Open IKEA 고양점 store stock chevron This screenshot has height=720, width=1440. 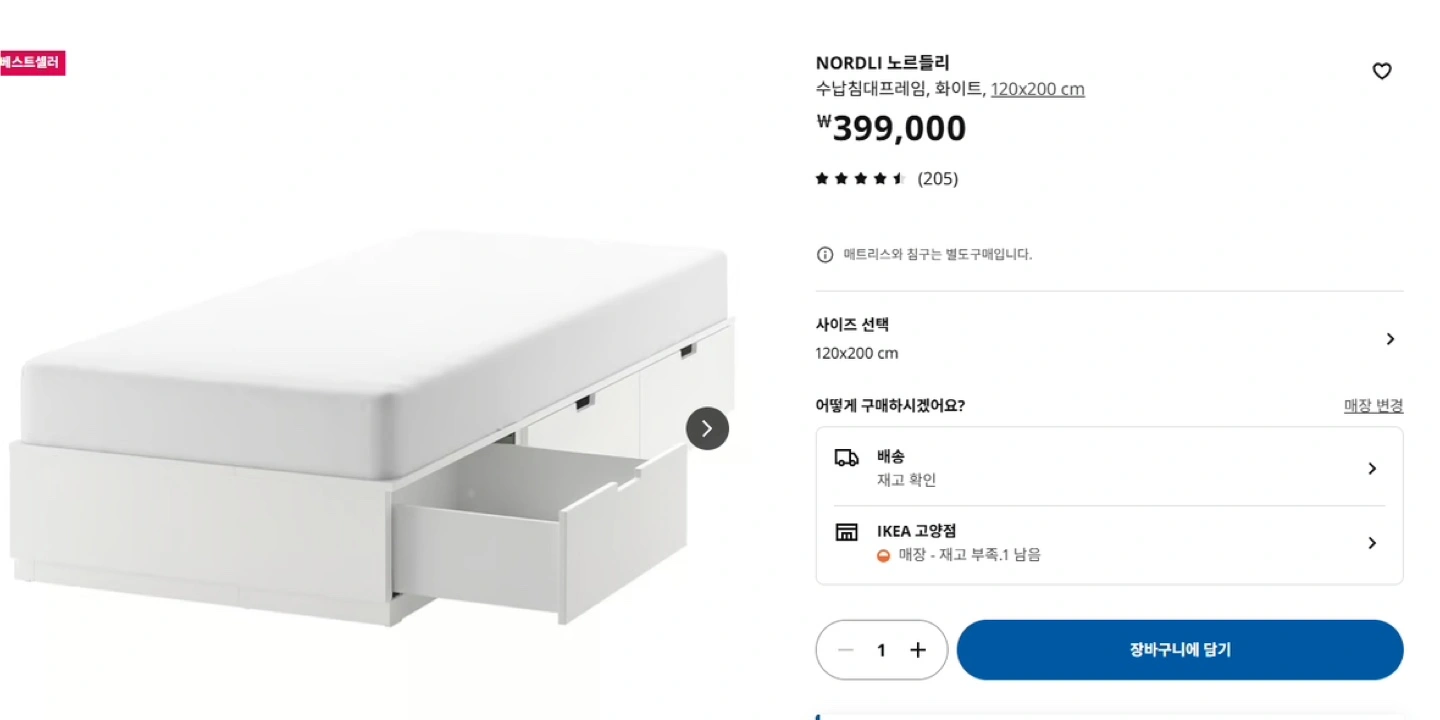pyautogui.click(x=1372, y=543)
